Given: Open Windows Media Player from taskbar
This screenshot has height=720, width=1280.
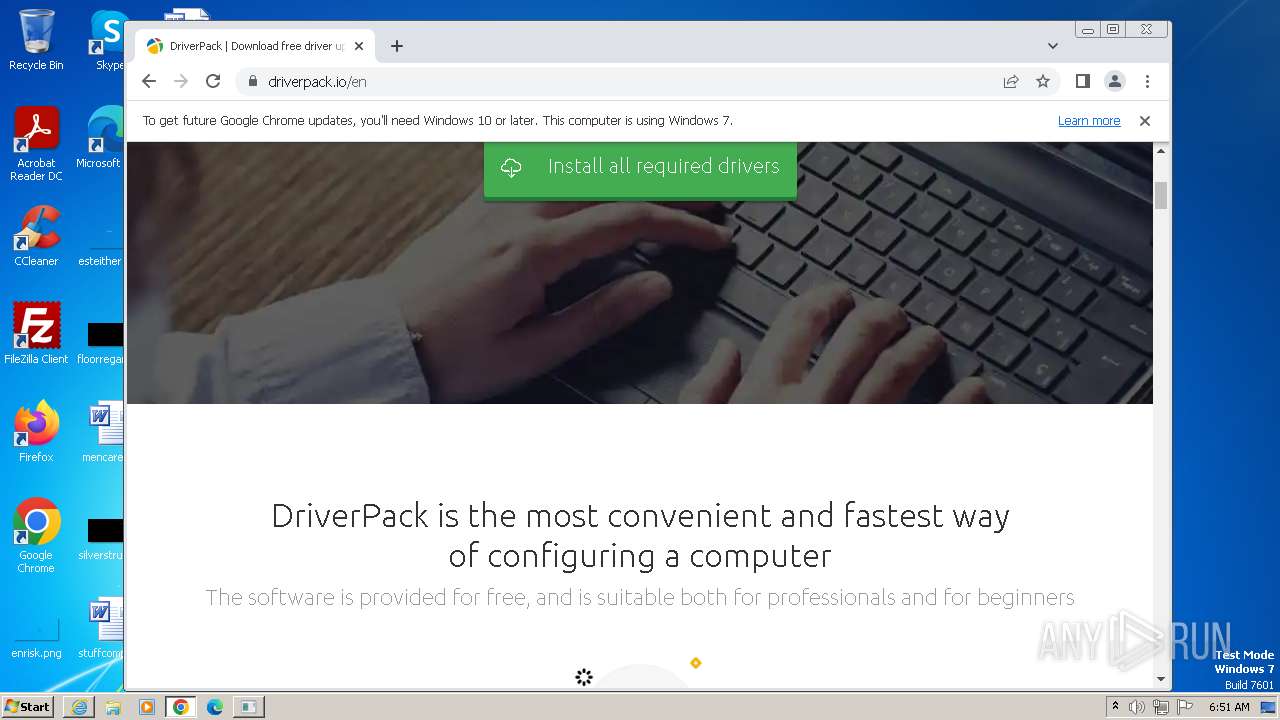Looking at the screenshot, I should point(147,707).
